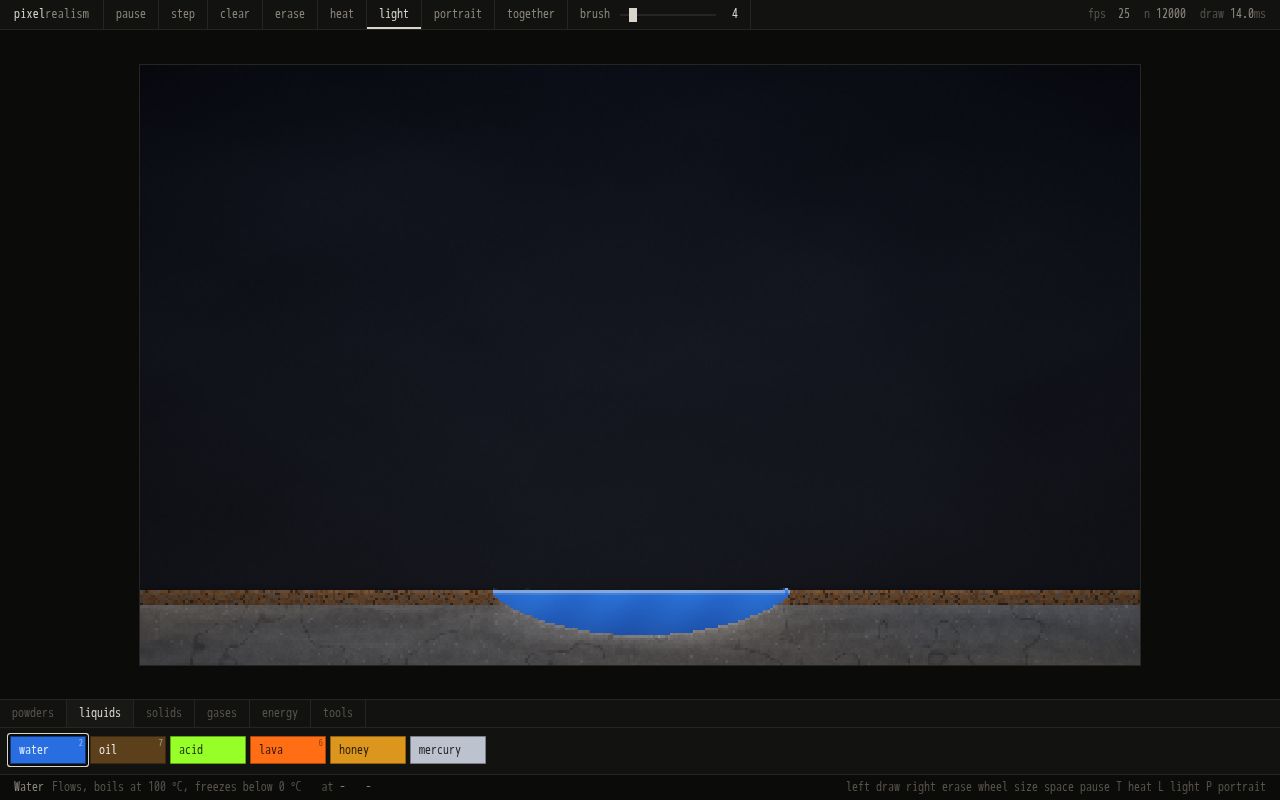Switch to the tools tab
The height and width of the screenshot is (800, 1280).
coord(338,713)
